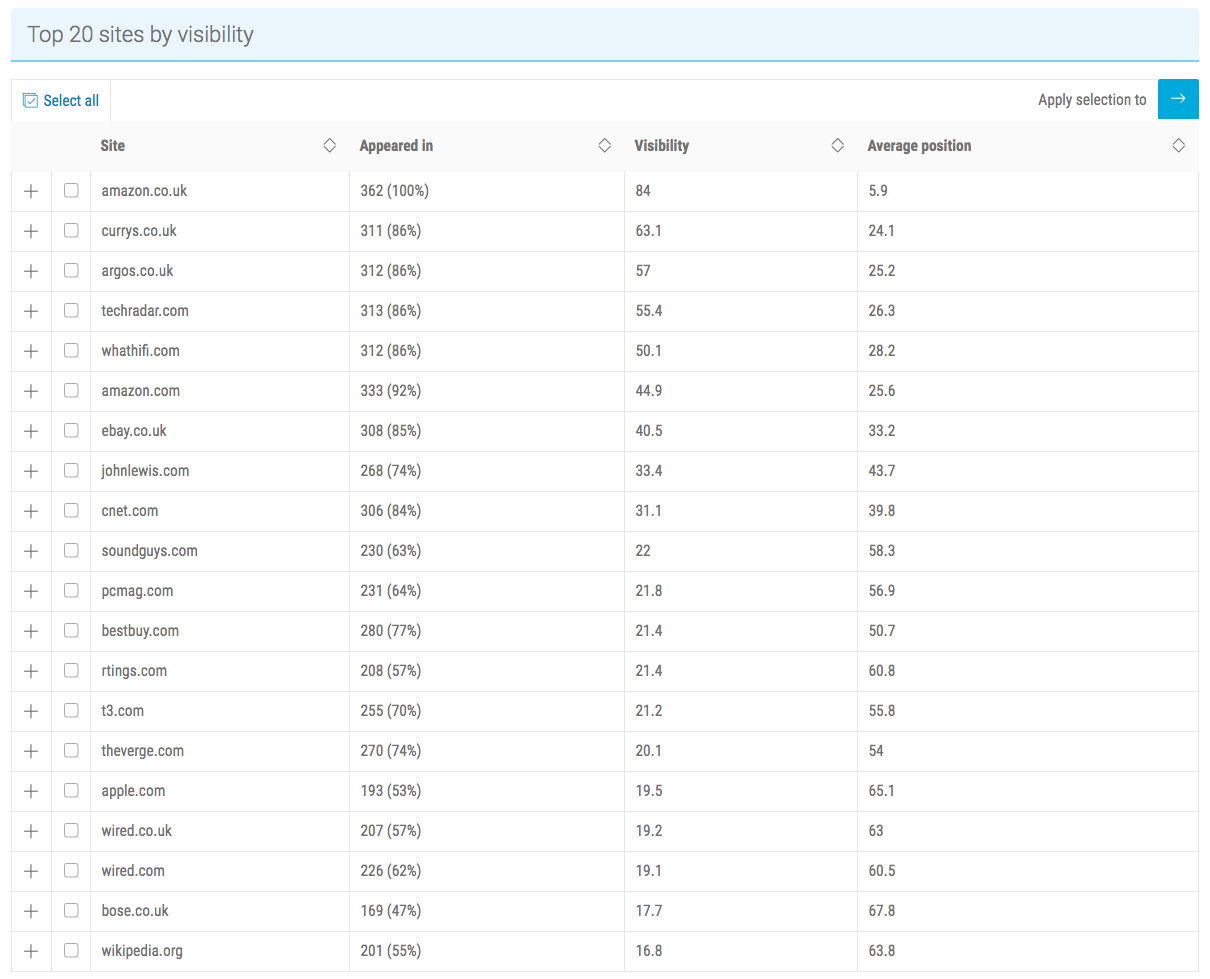Expand the whathifi.com row
The height and width of the screenshot is (979, 1210).
pyautogui.click(x=31, y=351)
